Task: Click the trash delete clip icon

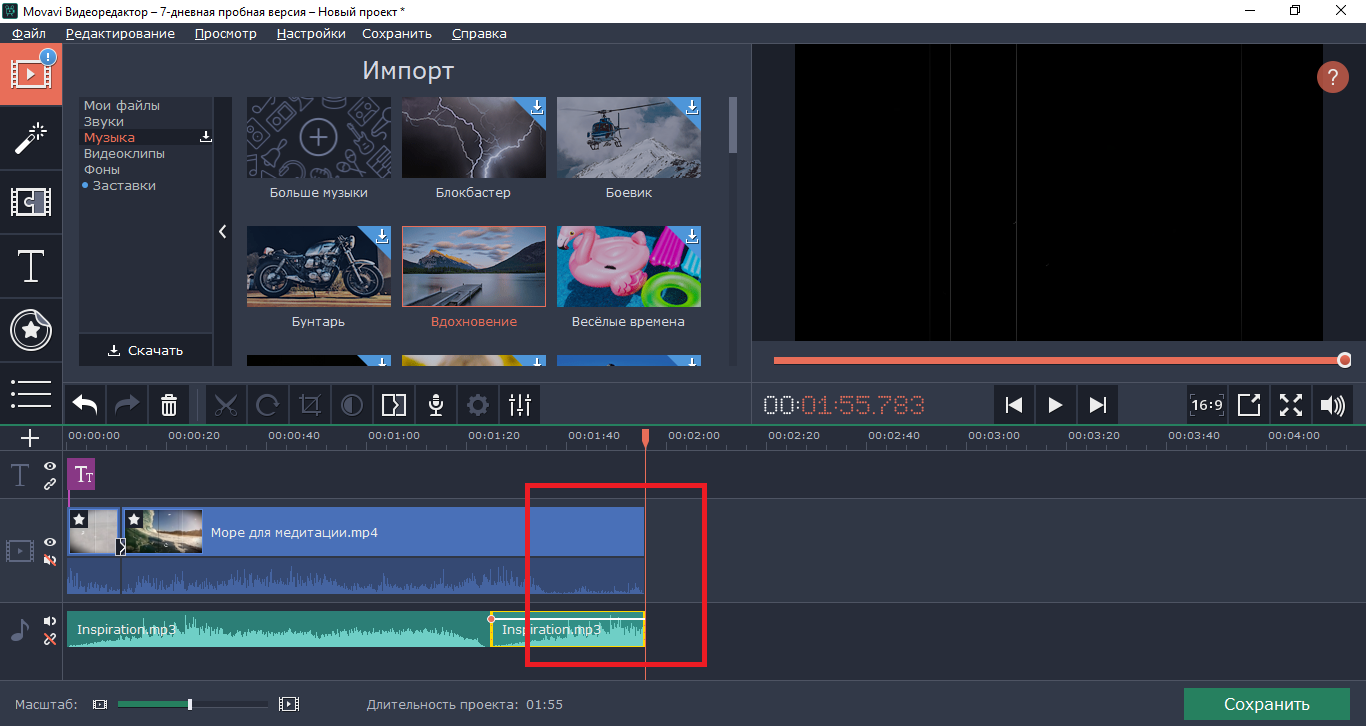Action: (x=169, y=405)
